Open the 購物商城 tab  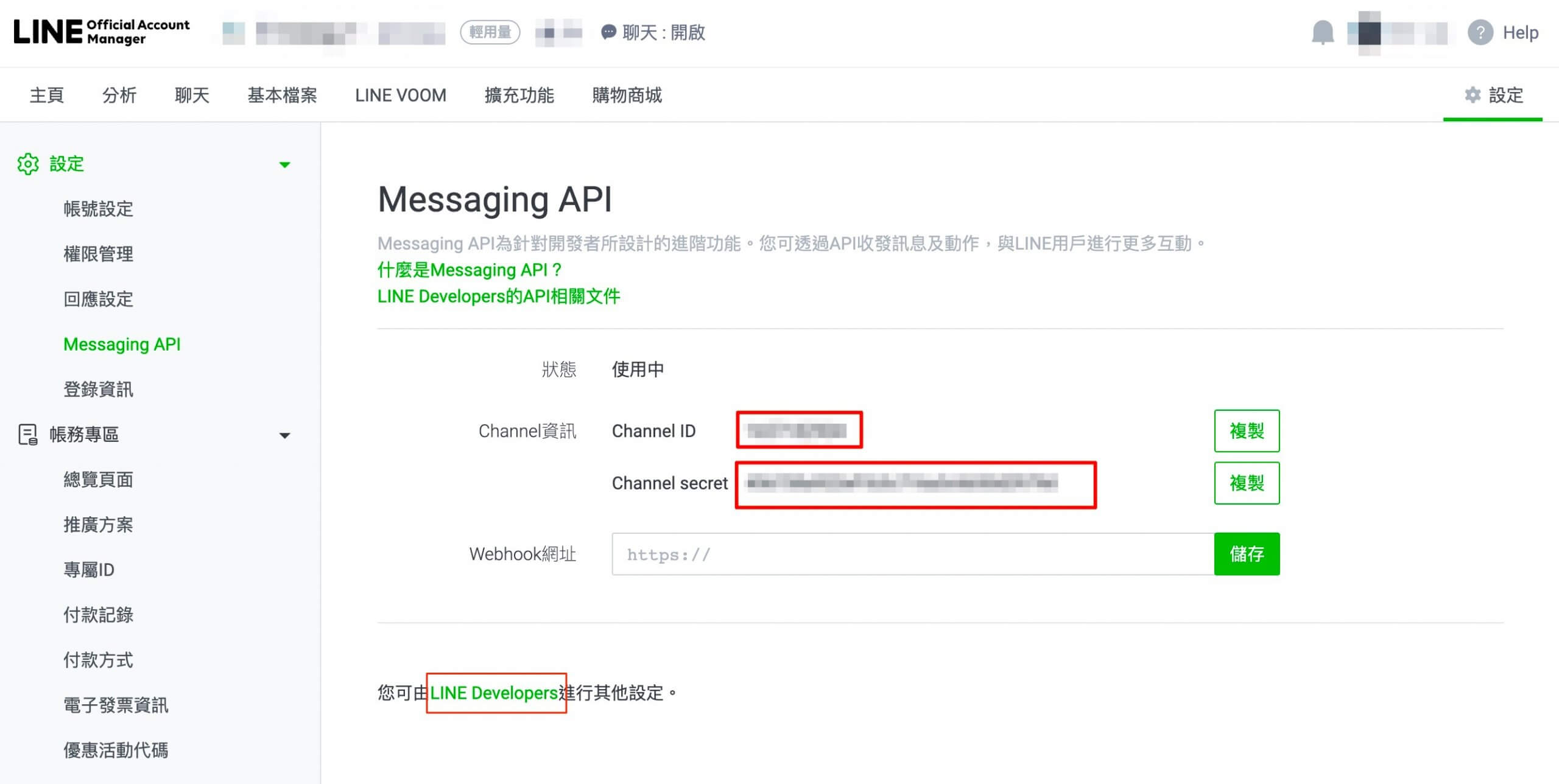[x=627, y=95]
